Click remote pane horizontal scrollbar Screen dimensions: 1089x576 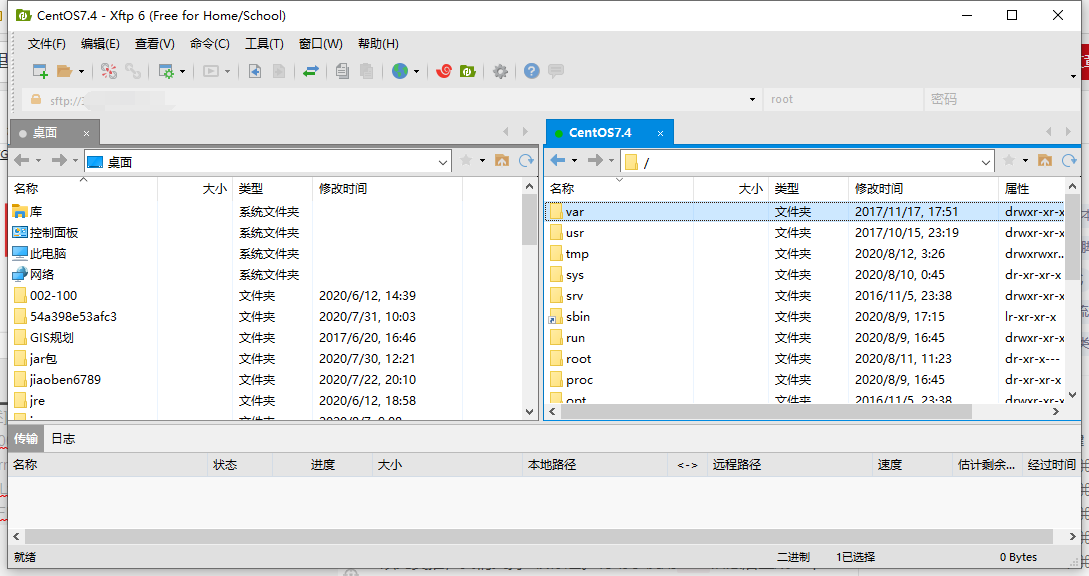click(x=766, y=411)
